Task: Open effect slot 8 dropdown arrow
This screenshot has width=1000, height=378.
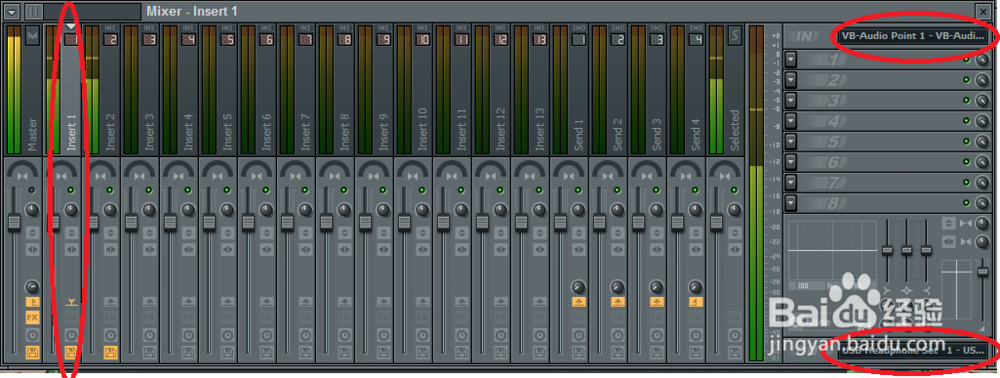Action: 791,203
